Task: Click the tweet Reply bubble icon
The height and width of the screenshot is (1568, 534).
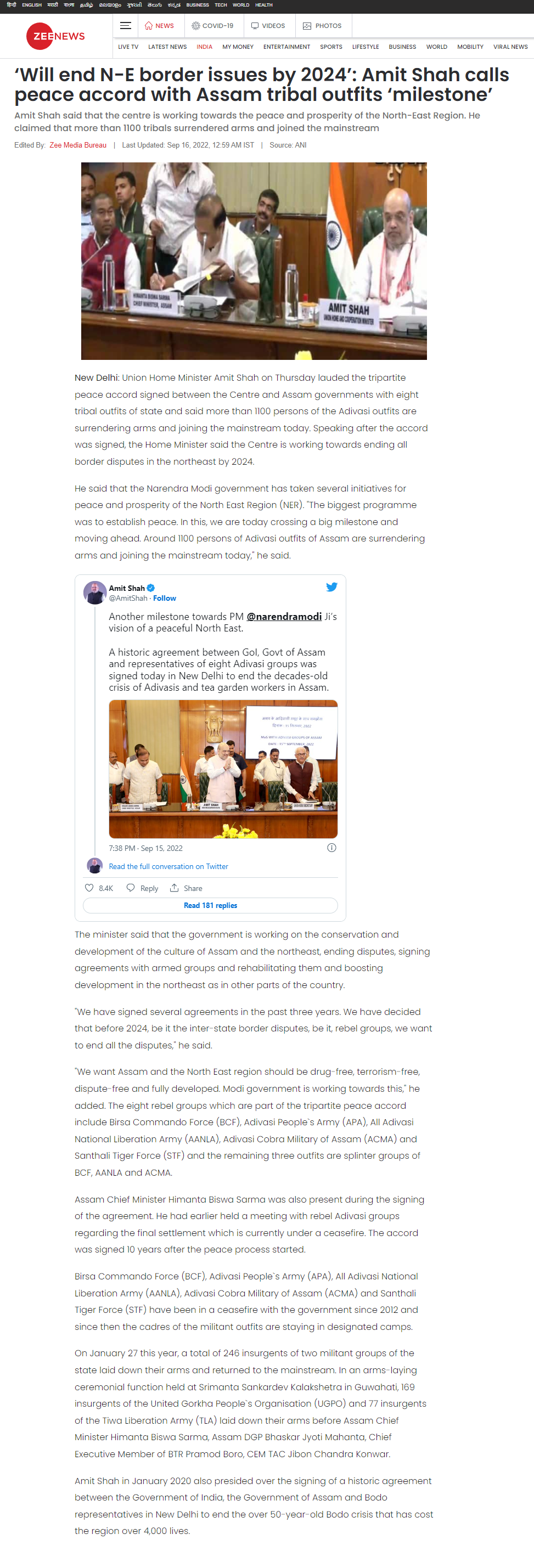Action: [x=130, y=888]
